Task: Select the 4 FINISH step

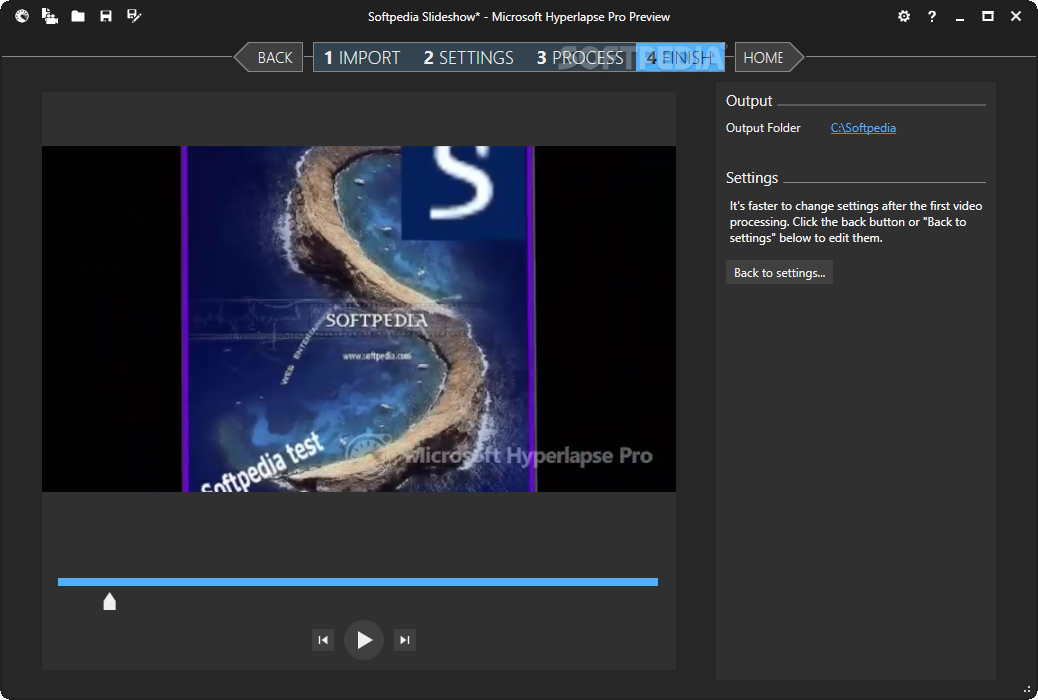Action: pos(680,58)
